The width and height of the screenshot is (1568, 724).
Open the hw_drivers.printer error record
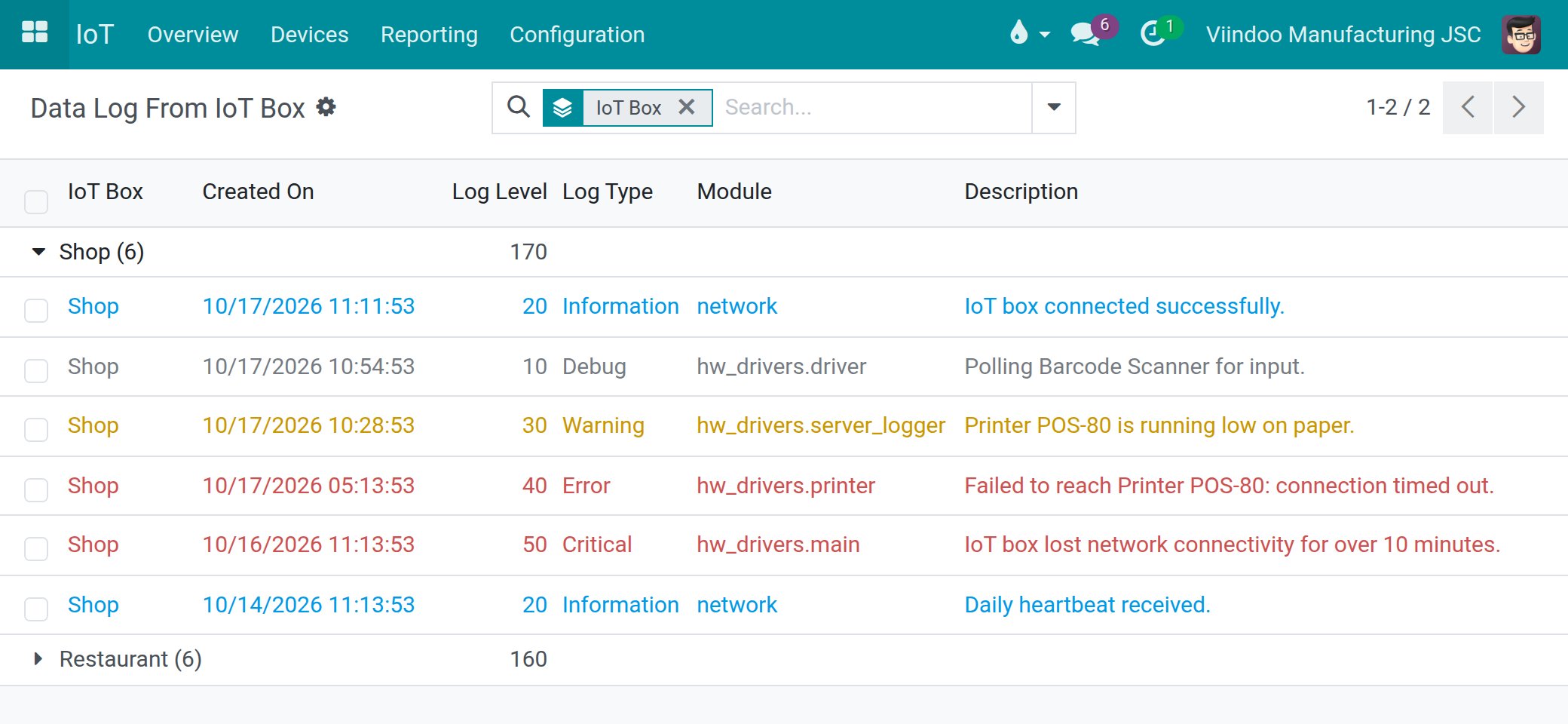[786, 486]
